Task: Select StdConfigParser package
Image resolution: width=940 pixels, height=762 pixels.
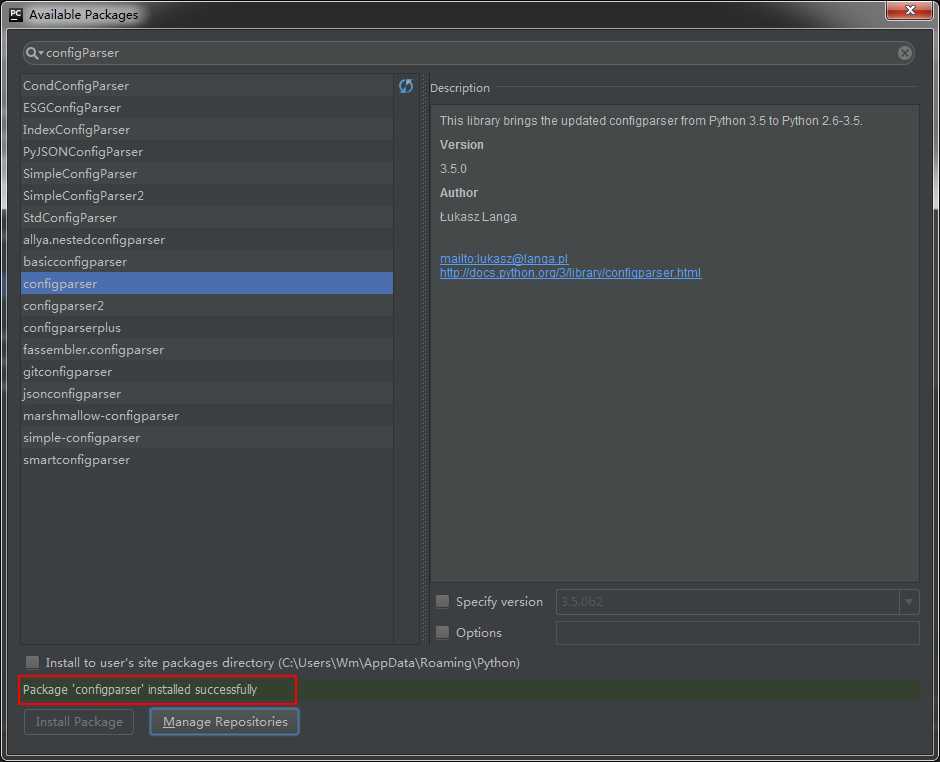Action: tap(207, 218)
